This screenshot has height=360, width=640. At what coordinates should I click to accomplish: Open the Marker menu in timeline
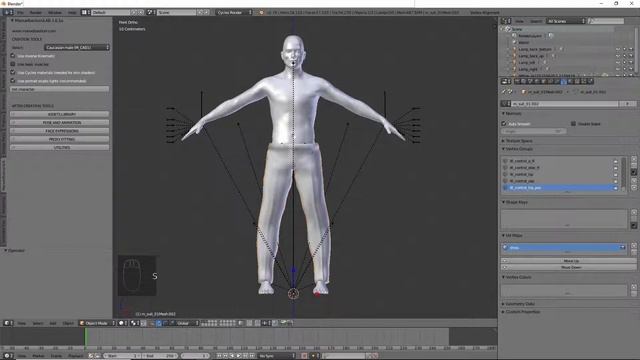pos(38,356)
